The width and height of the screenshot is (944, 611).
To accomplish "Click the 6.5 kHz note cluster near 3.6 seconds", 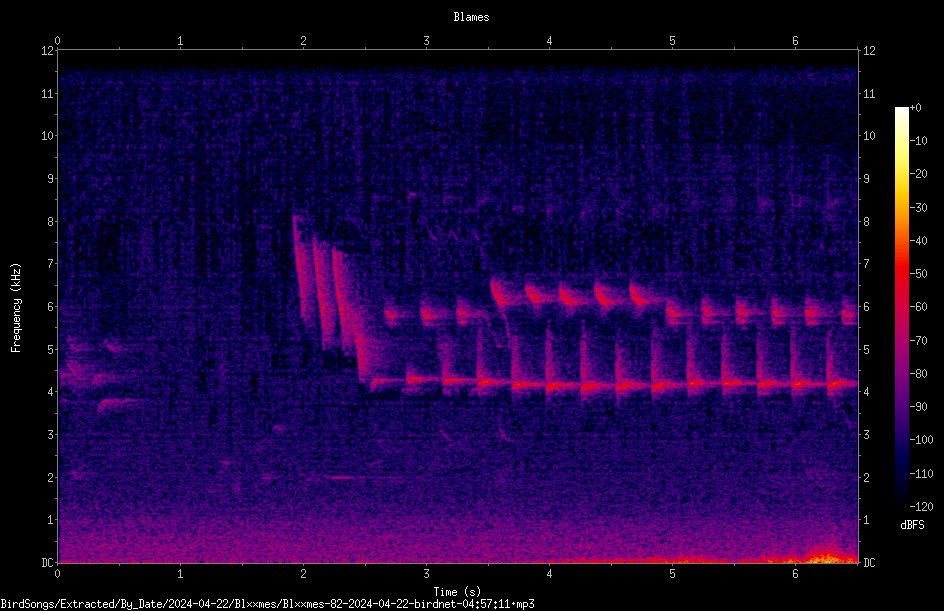I will [499, 292].
